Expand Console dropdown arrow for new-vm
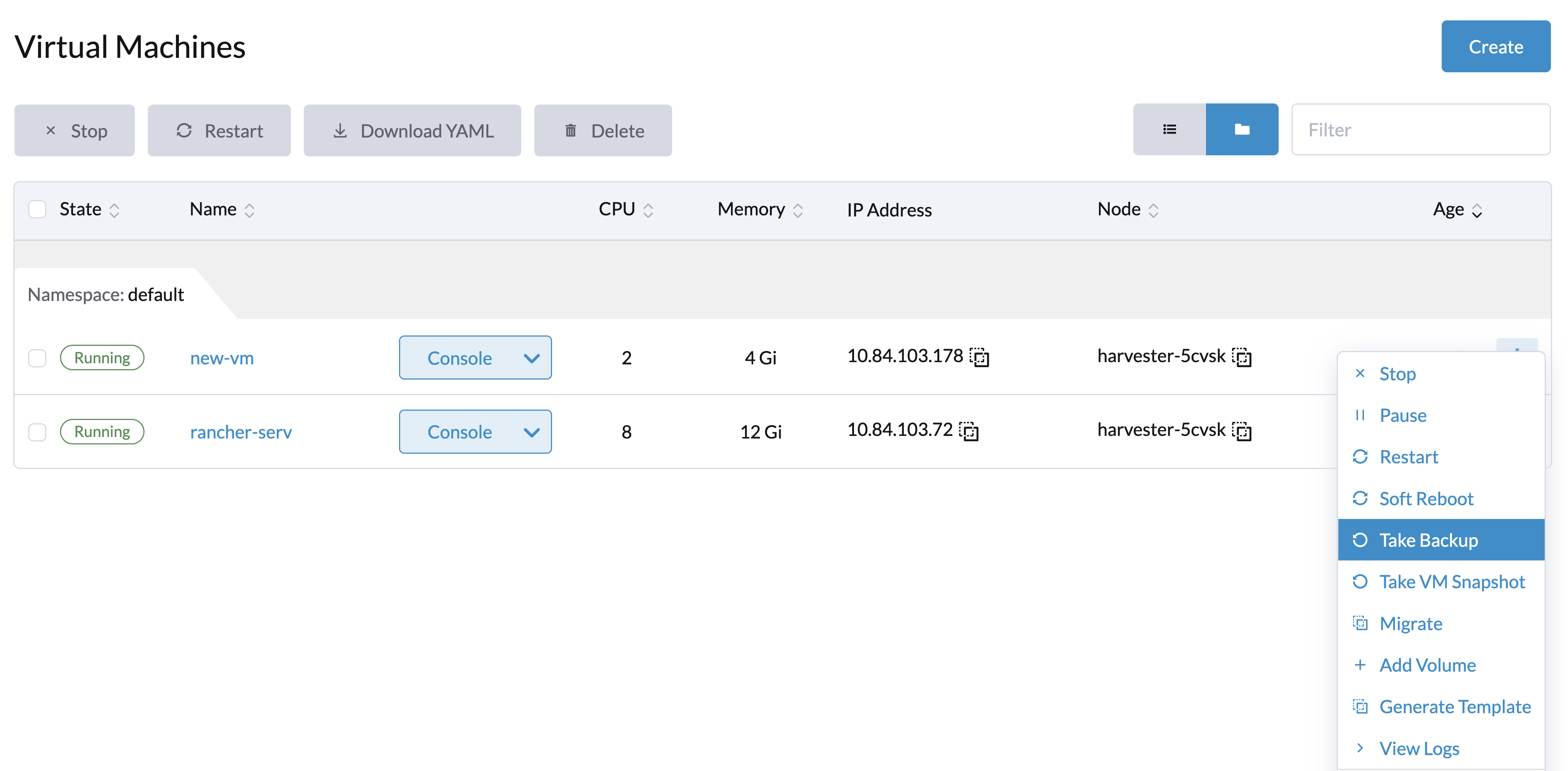This screenshot has height=771, width=1568. tap(531, 358)
